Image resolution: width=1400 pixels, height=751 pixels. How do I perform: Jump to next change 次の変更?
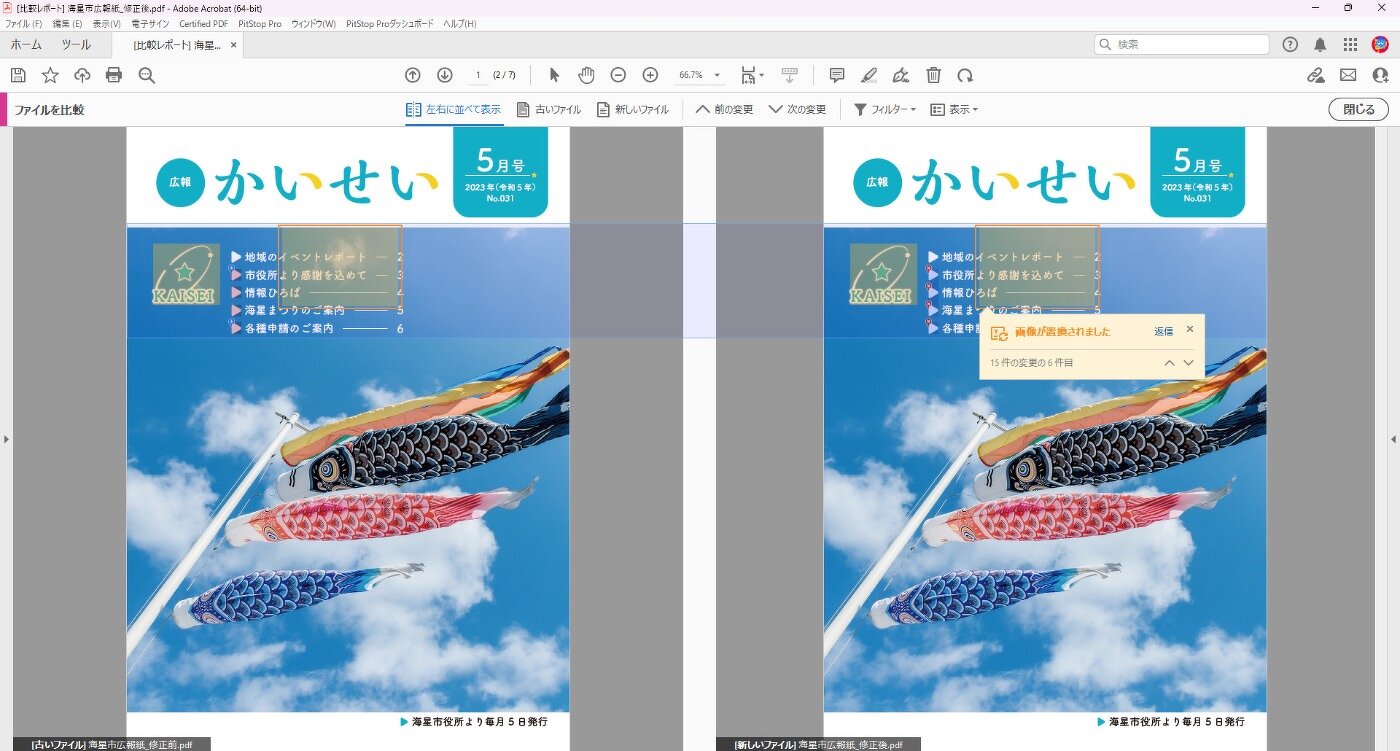click(x=797, y=109)
